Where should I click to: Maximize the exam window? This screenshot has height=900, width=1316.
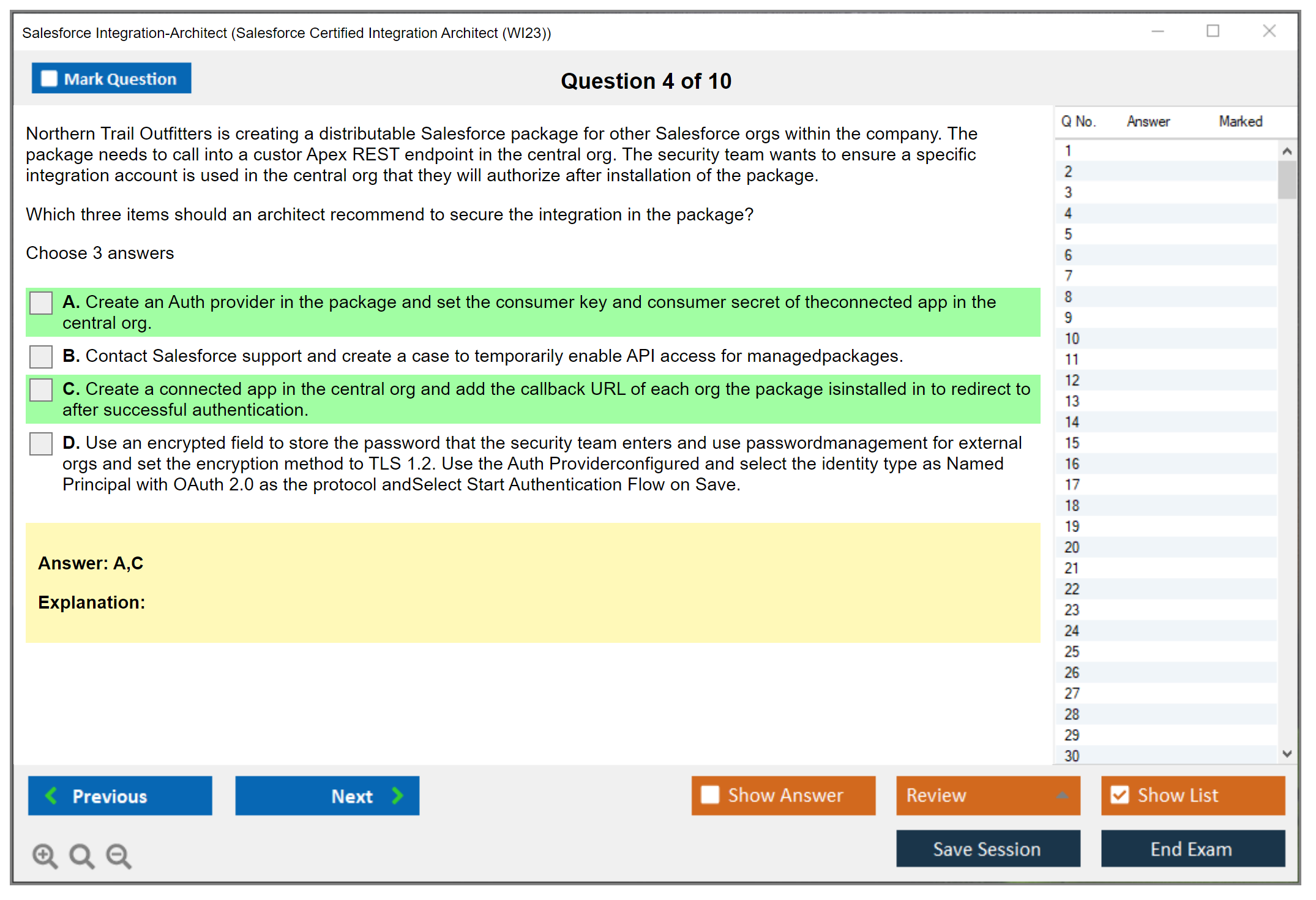[x=1213, y=31]
